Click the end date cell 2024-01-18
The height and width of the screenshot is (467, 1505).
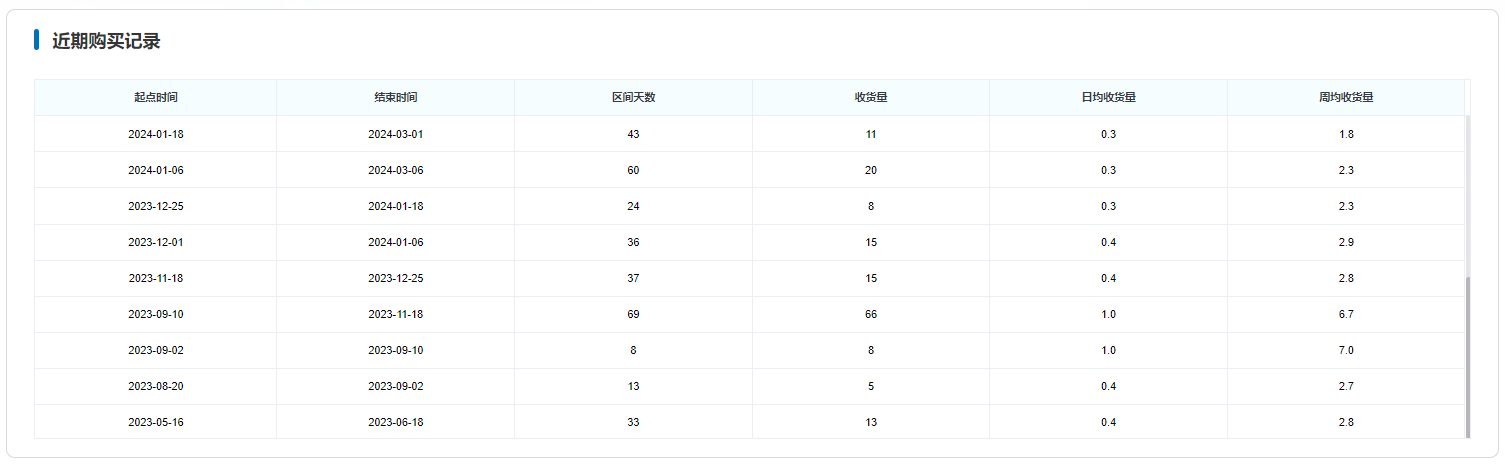tap(396, 206)
